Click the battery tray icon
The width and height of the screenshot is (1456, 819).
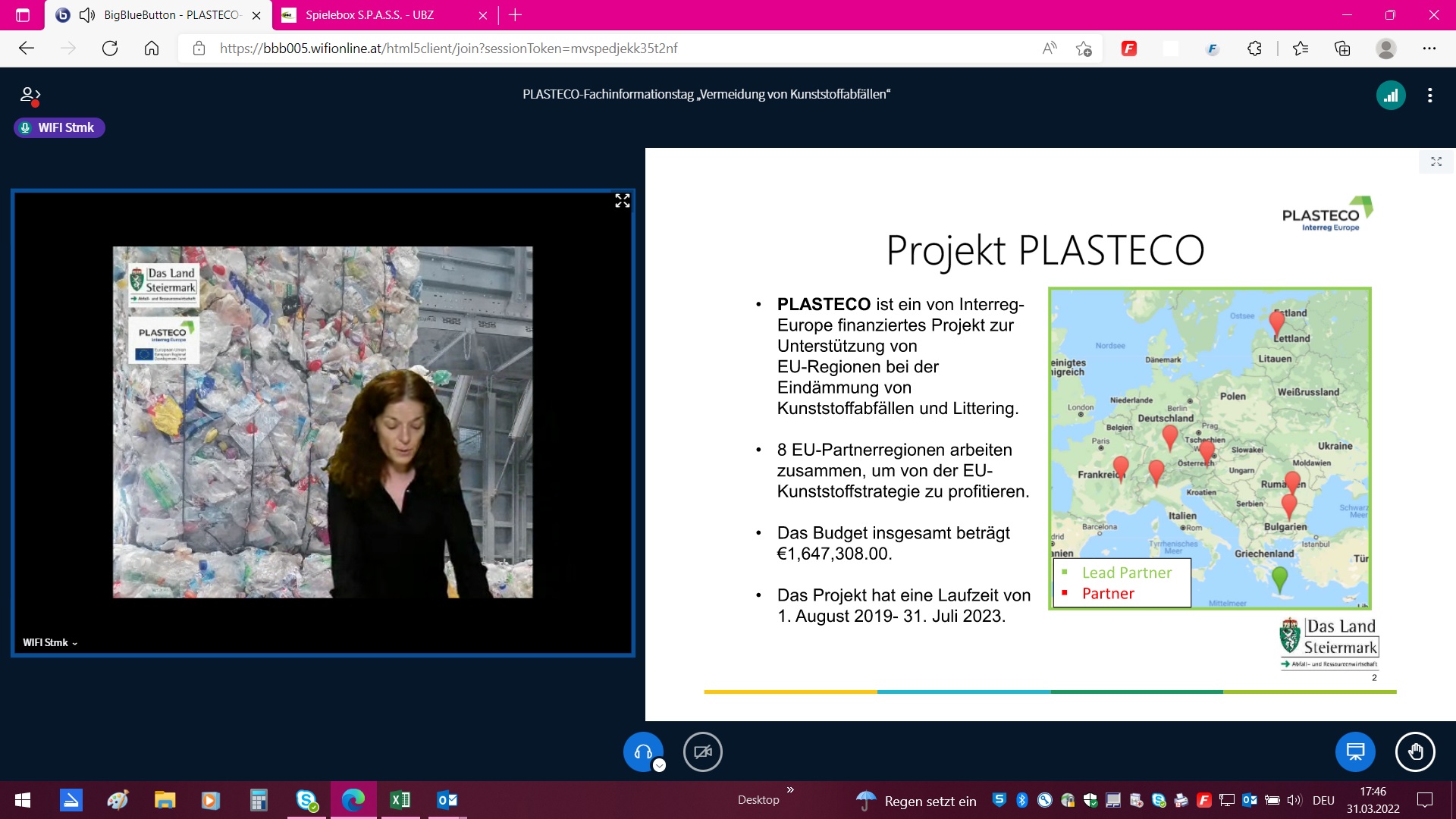point(1272,800)
